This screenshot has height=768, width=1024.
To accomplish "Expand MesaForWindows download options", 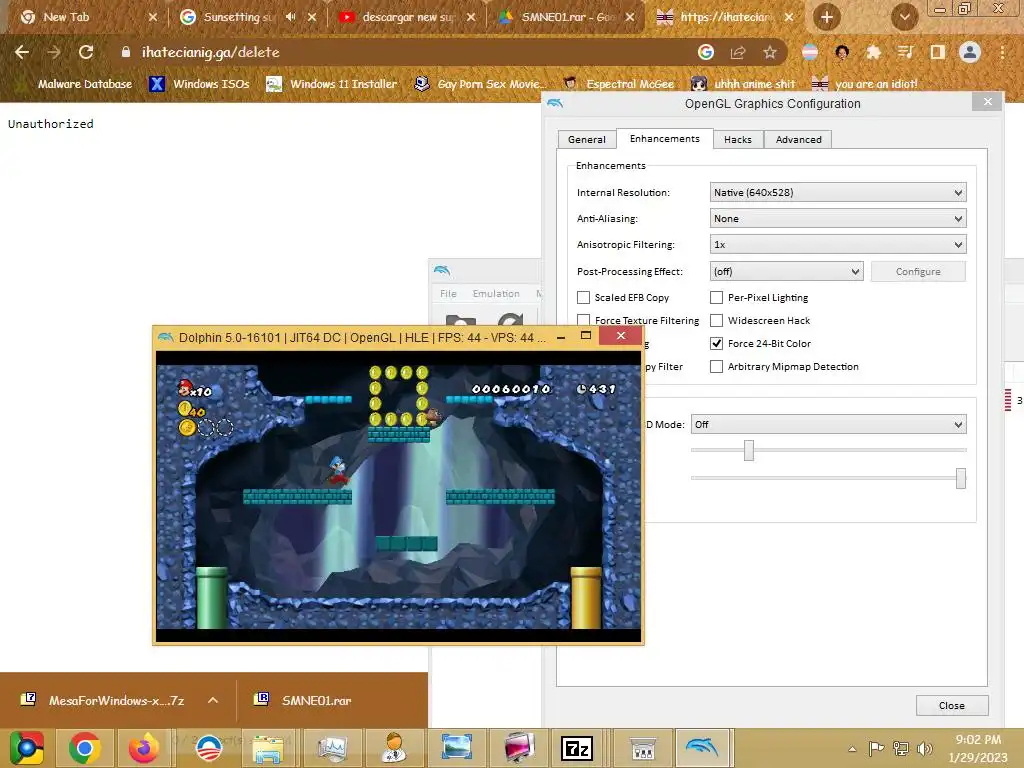I will (x=212, y=700).
